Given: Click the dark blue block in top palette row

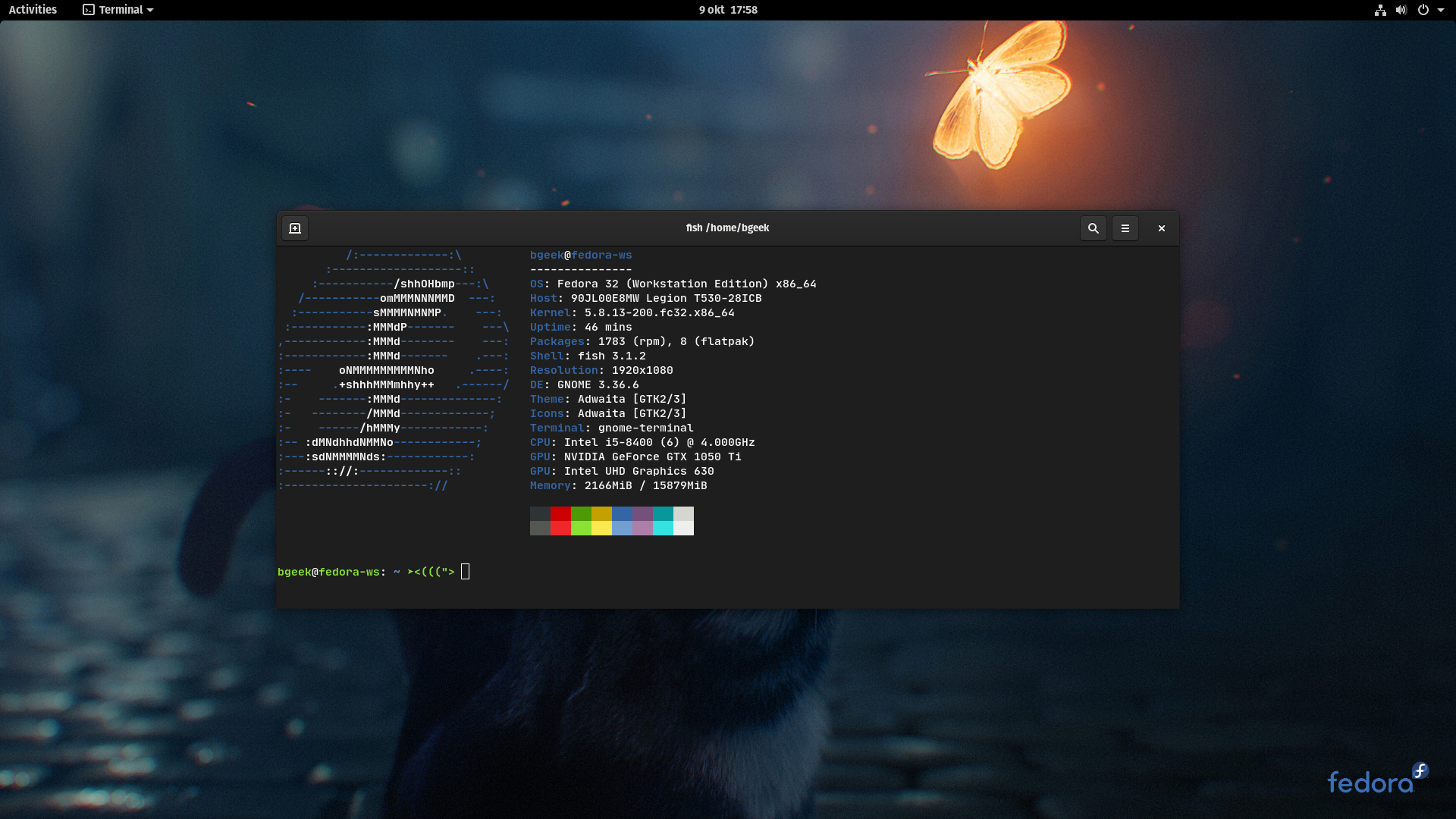Looking at the screenshot, I should point(622,514).
